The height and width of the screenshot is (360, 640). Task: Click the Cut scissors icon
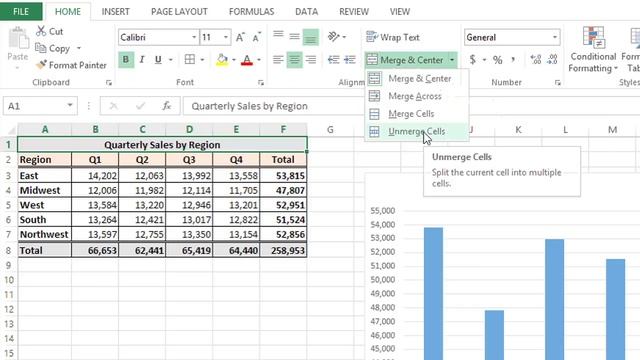[x=41, y=31]
